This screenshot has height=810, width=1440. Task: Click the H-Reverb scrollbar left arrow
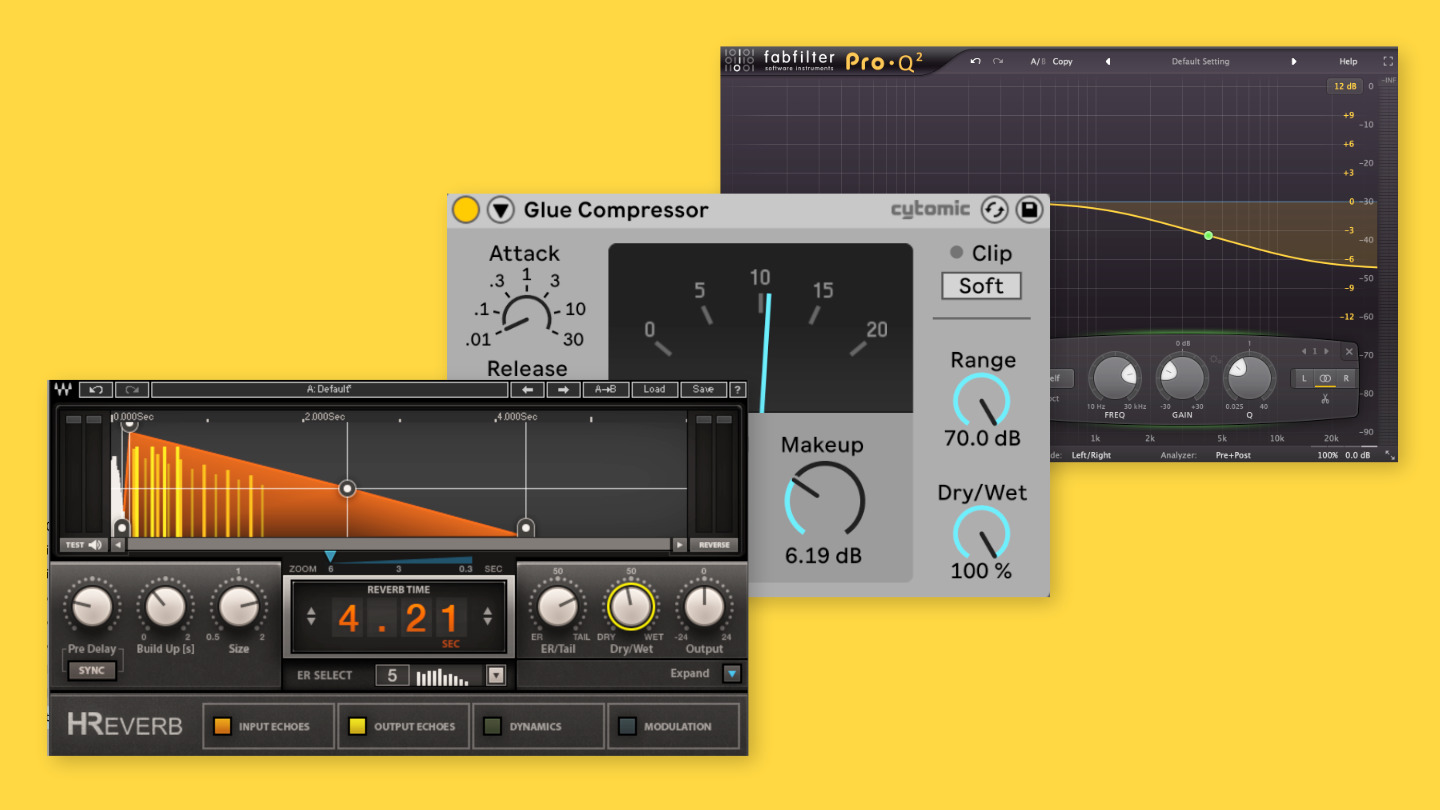[118, 545]
